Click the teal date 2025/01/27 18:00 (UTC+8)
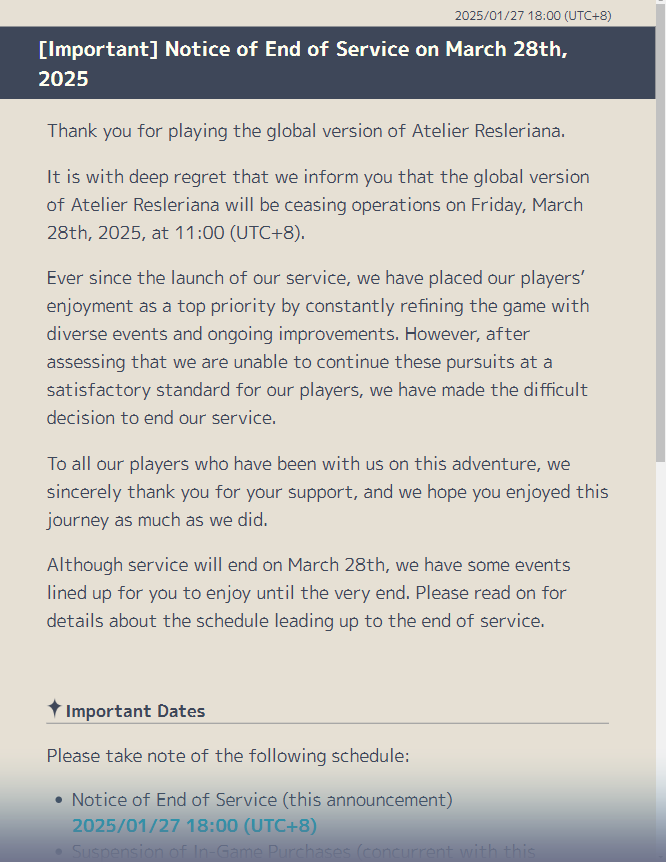The image size is (666, 862). click(194, 826)
